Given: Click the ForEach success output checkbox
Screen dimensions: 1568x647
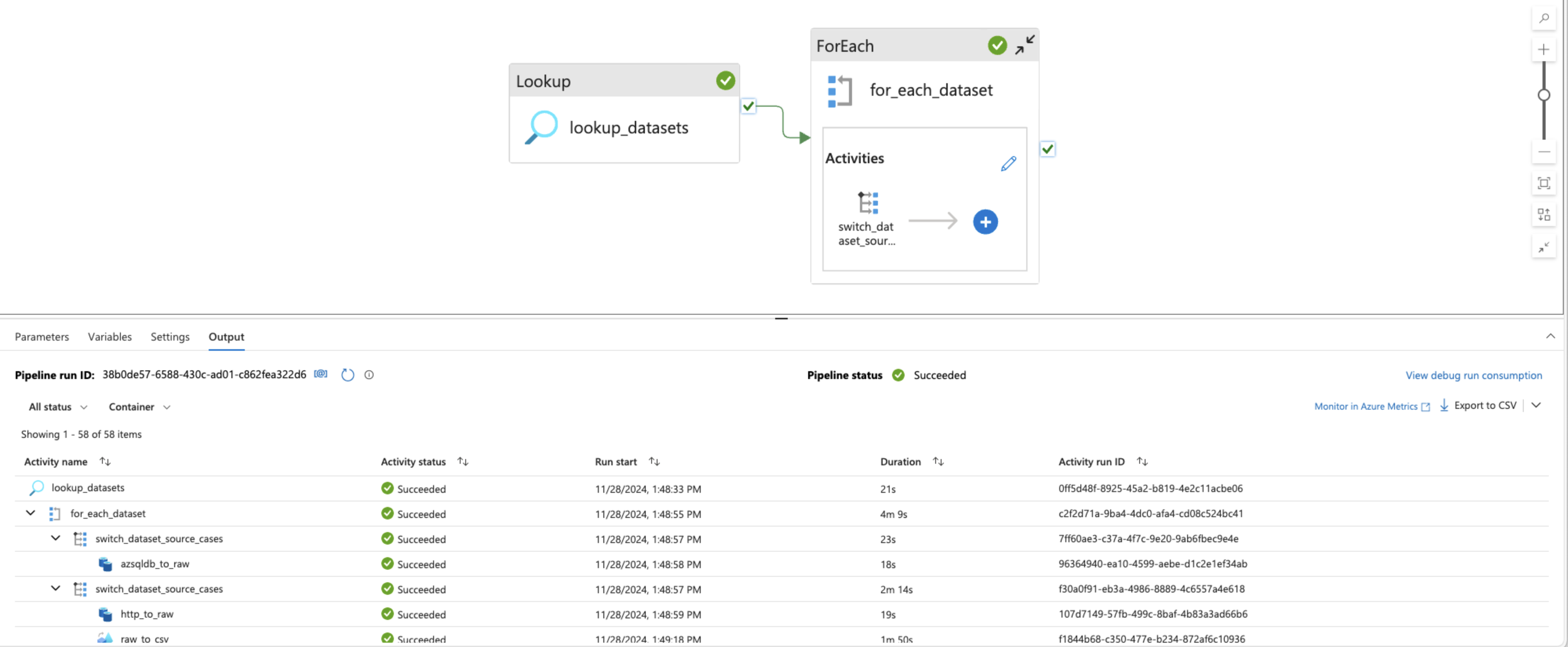Looking at the screenshot, I should [1047, 149].
